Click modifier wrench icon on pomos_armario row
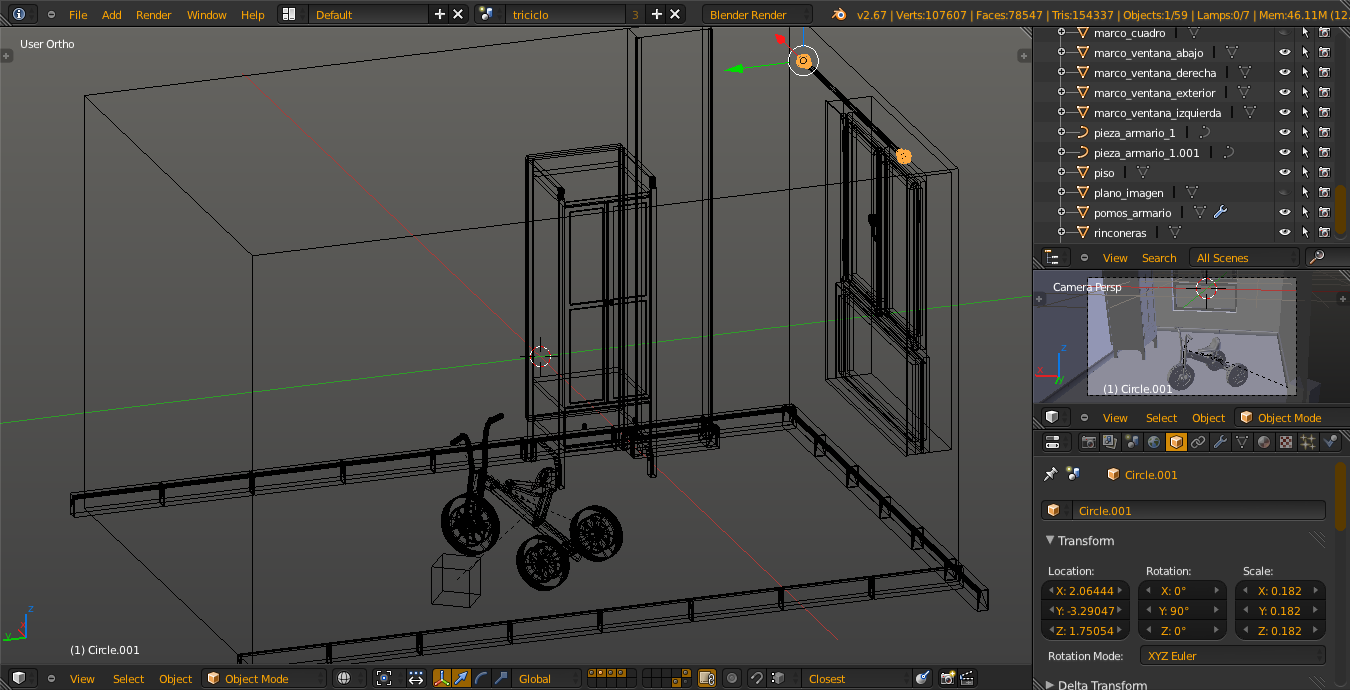The width and height of the screenshot is (1350, 690). (x=1220, y=212)
